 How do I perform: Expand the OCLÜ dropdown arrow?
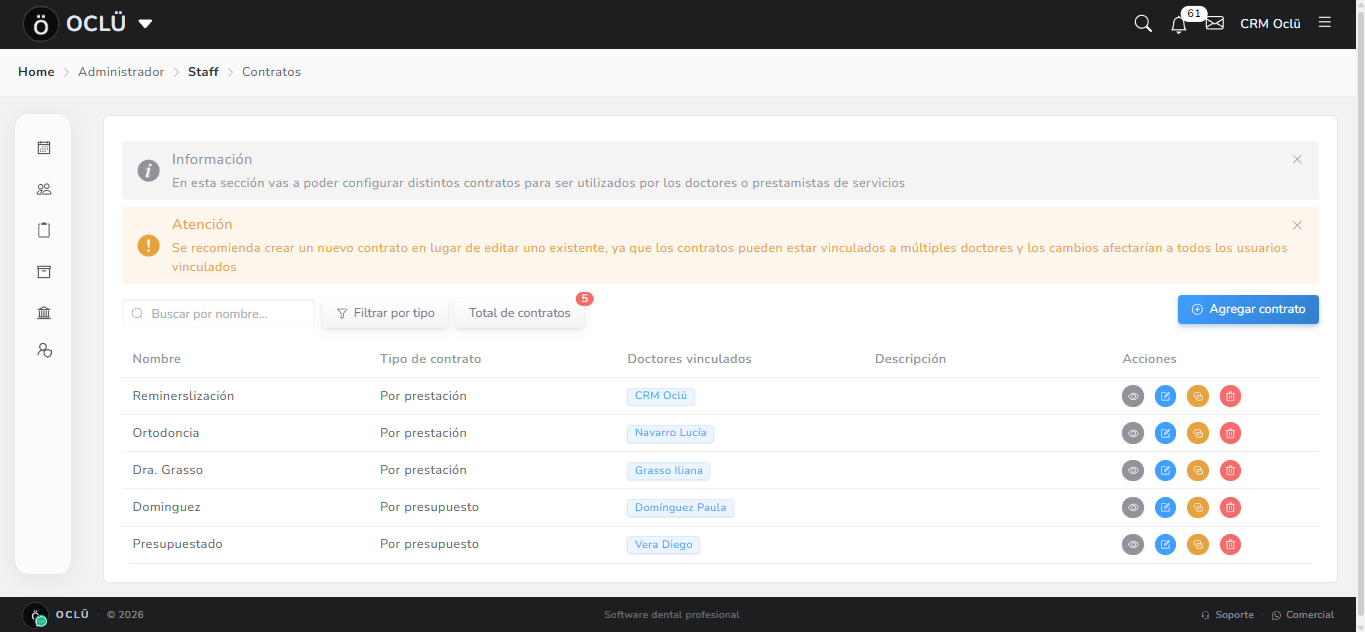[x=145, y=24]
